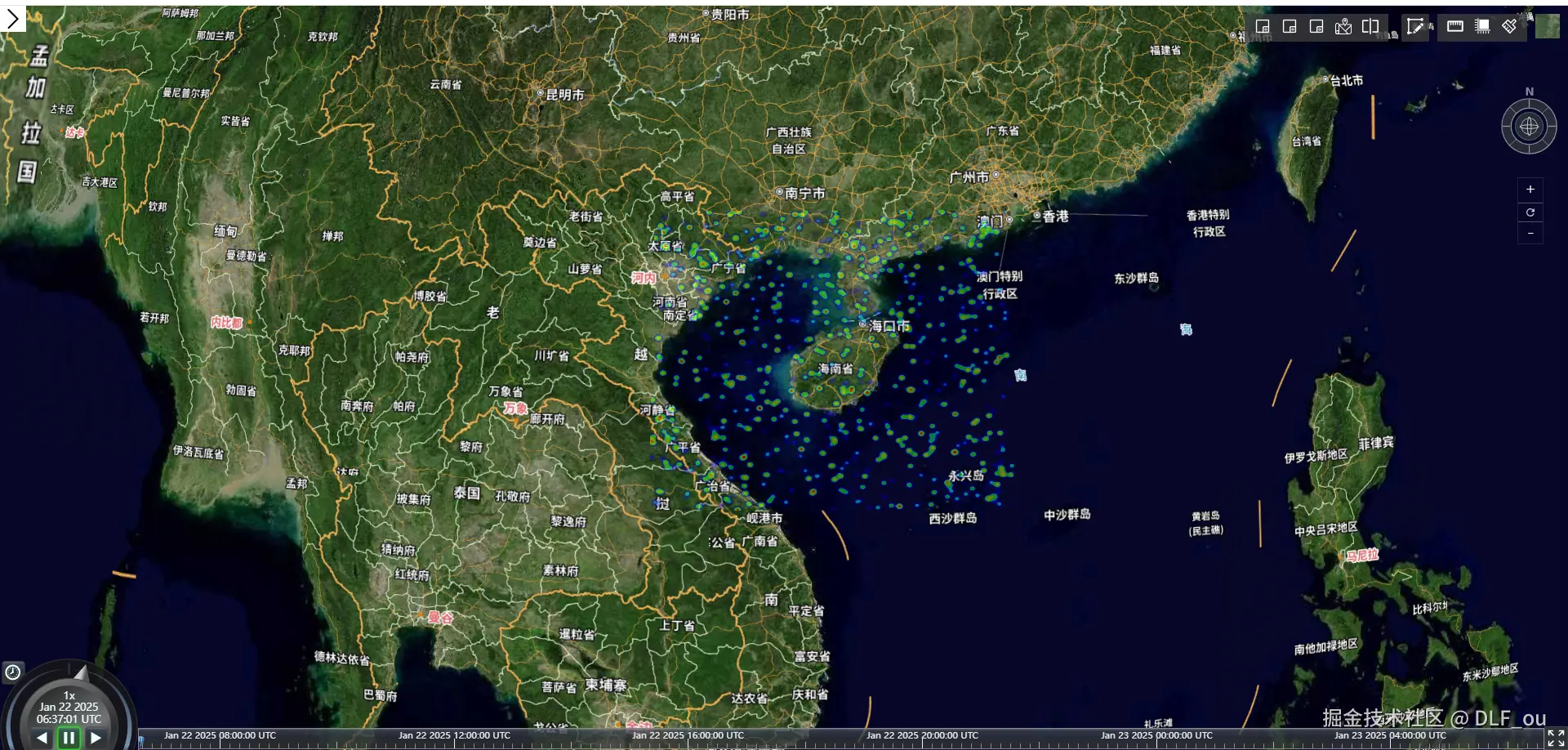Click the 海口市 city label
This screenshot has width=1568, height=750.
(x=889, y=326)
